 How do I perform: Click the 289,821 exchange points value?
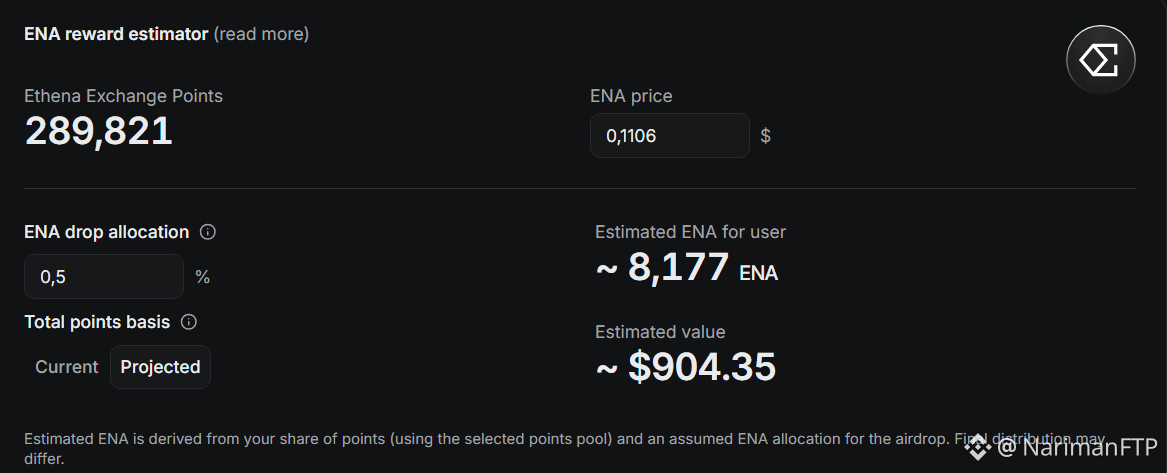click(x=98, y=131)
